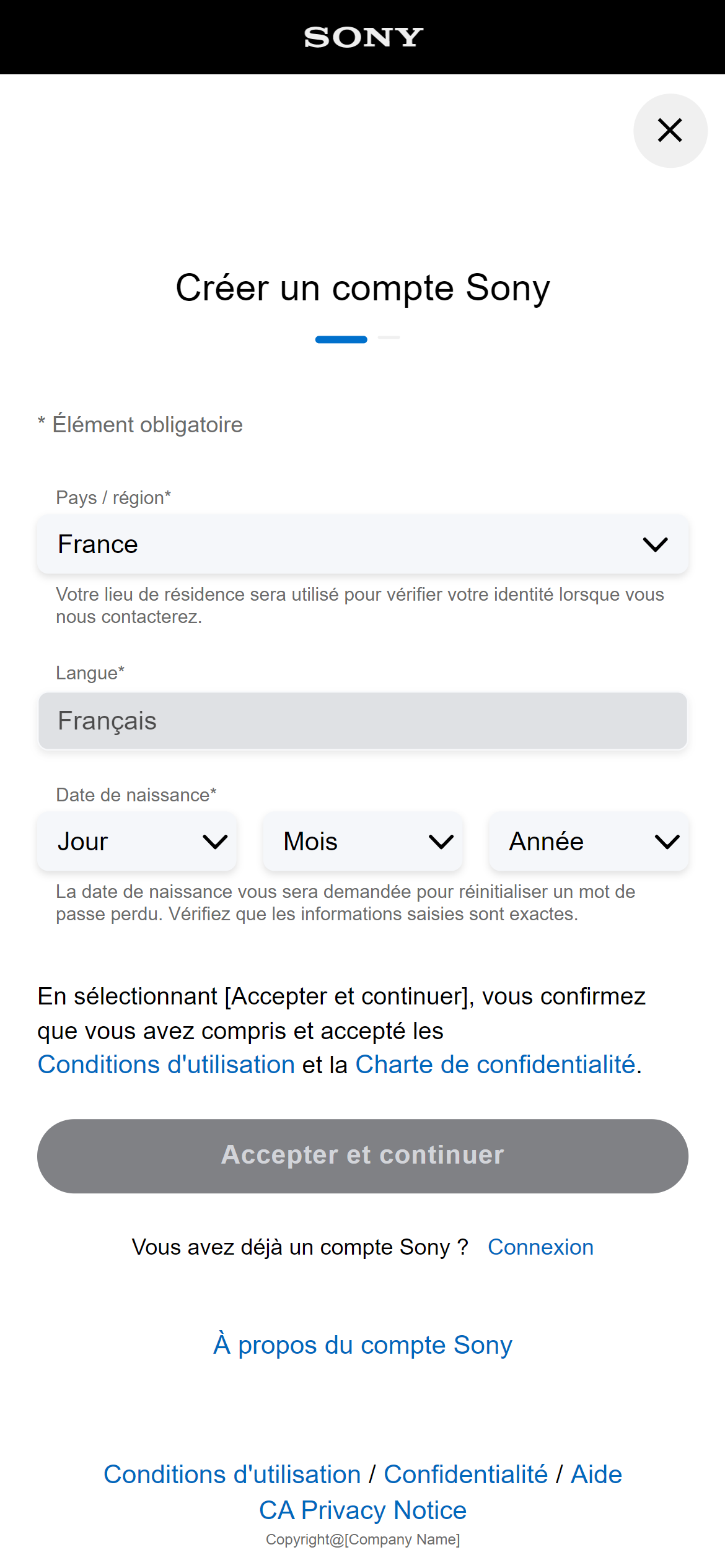725x1568 pixels.
Task: Click the chevron arrow of the France selector
Action: click(655, 545)
